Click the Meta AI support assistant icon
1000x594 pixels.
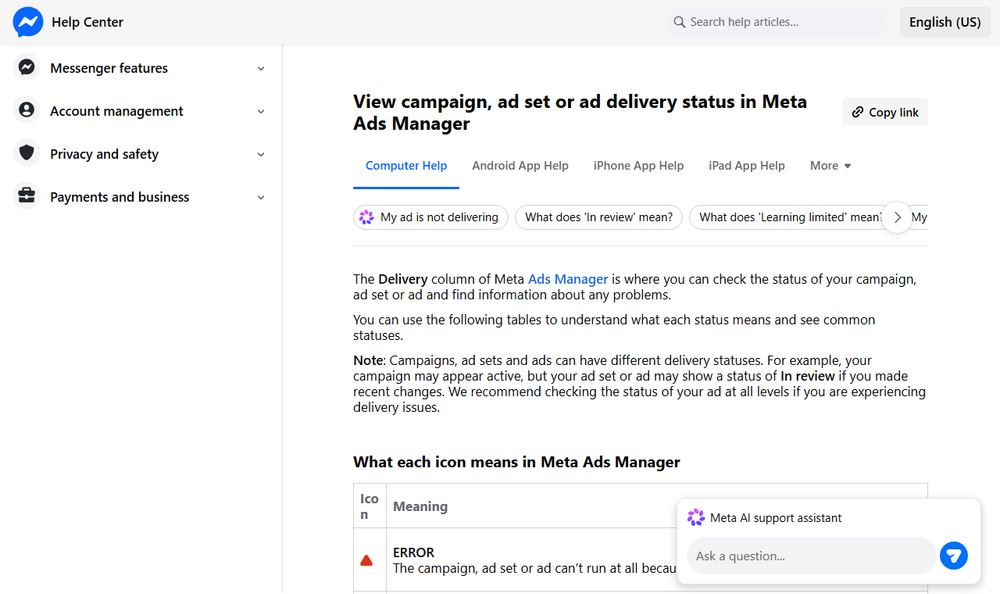click(696, 517)
